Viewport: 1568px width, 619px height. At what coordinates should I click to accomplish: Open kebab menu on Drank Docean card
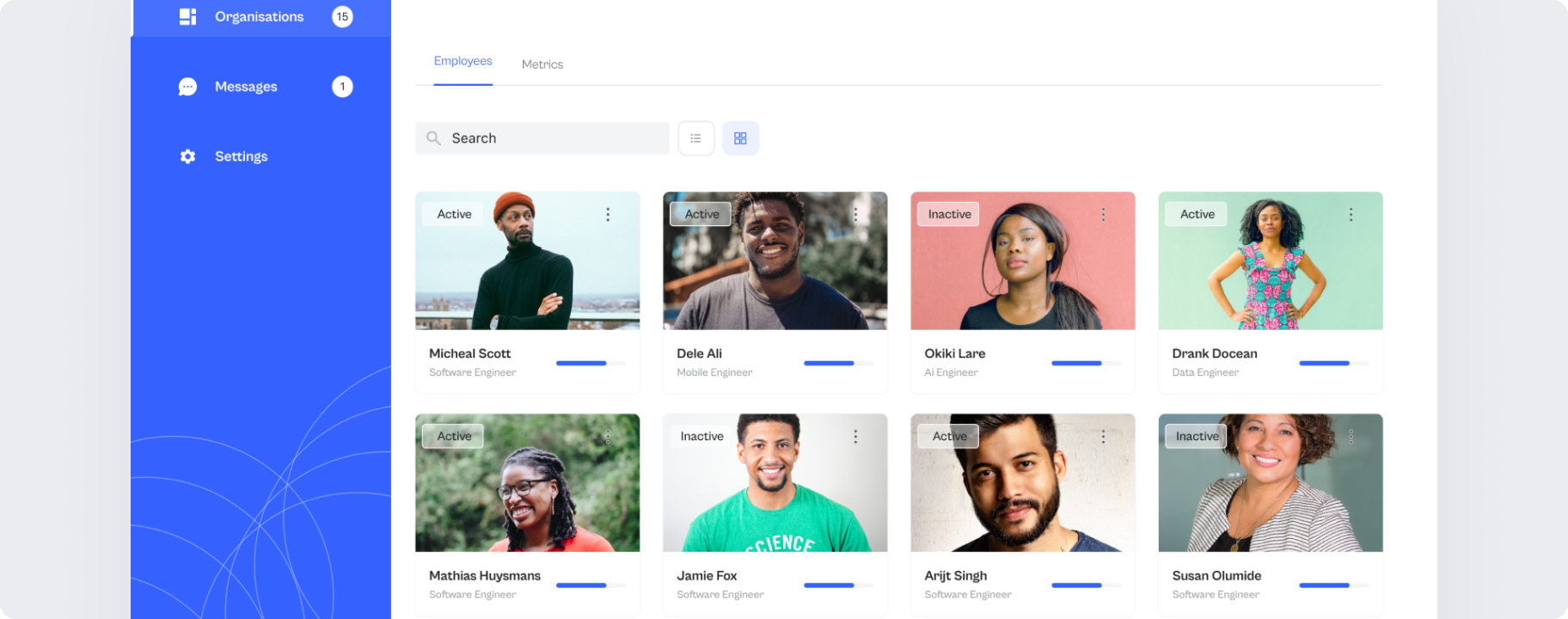[1351, 215]
